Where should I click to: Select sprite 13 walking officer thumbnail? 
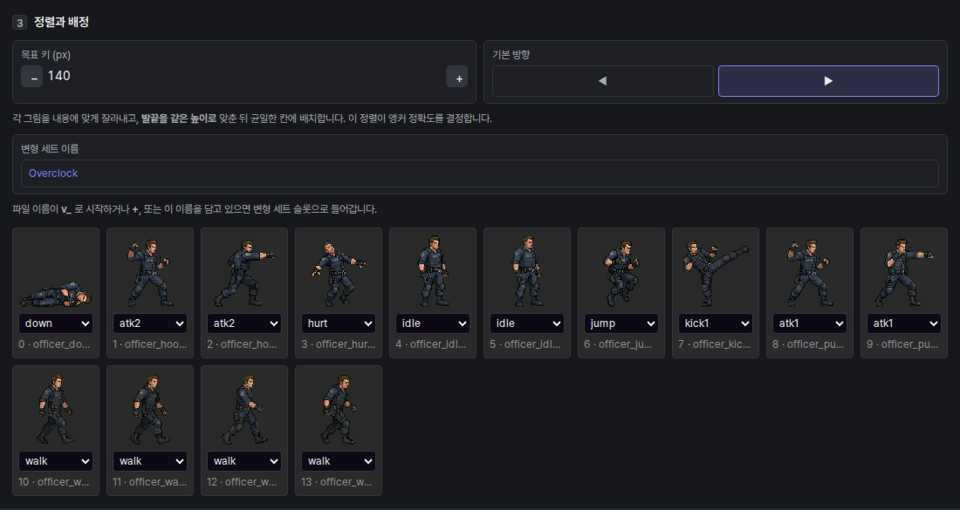[x=339, y=409]
